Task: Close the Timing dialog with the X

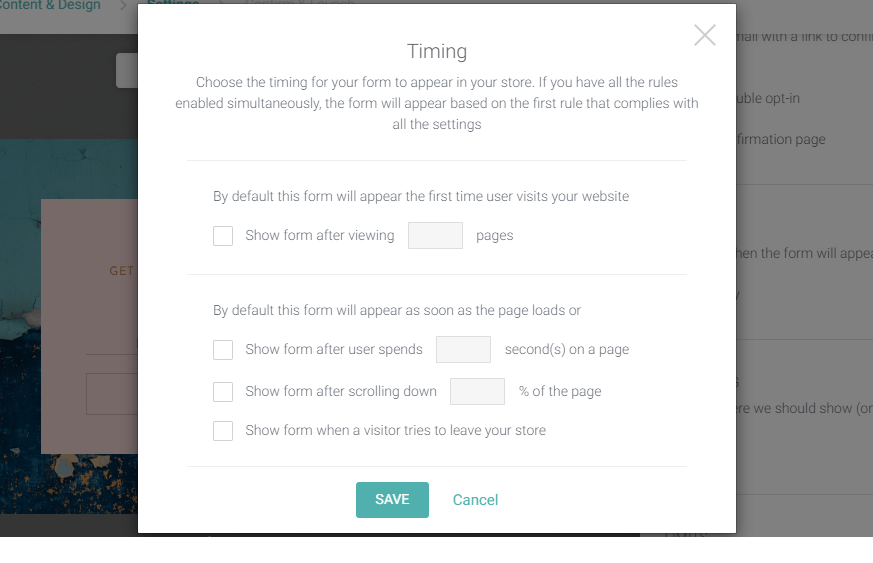Action: (704, 35)
